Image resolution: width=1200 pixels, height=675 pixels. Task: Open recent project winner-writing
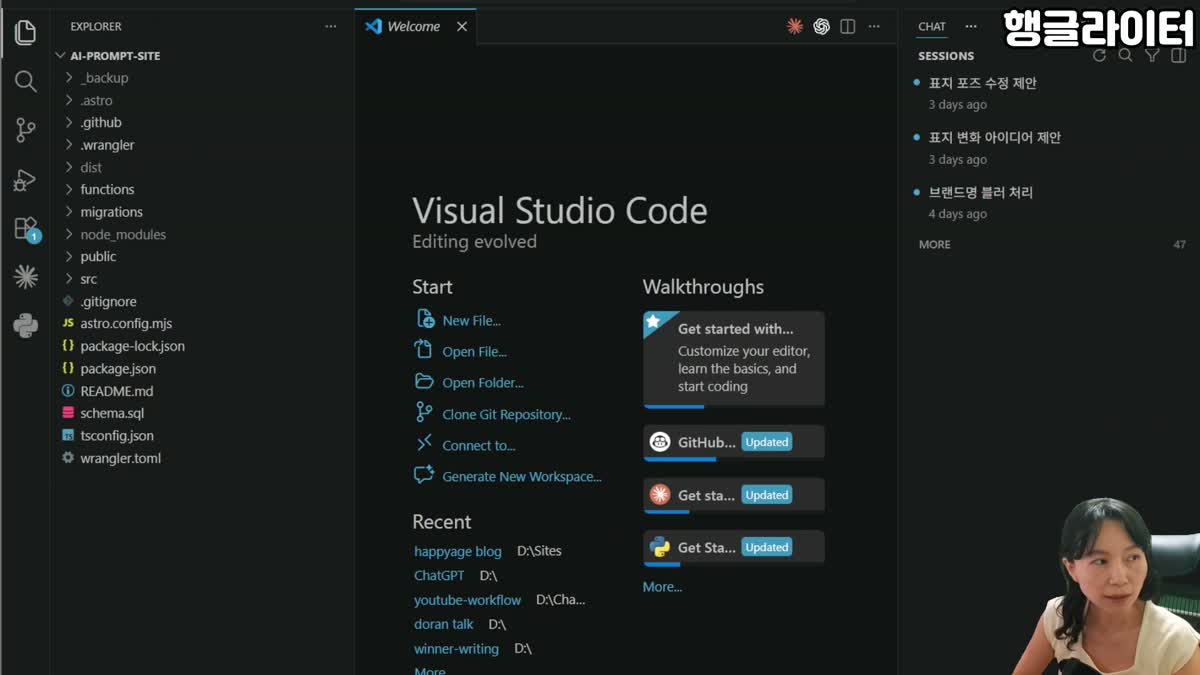(456, 649)
